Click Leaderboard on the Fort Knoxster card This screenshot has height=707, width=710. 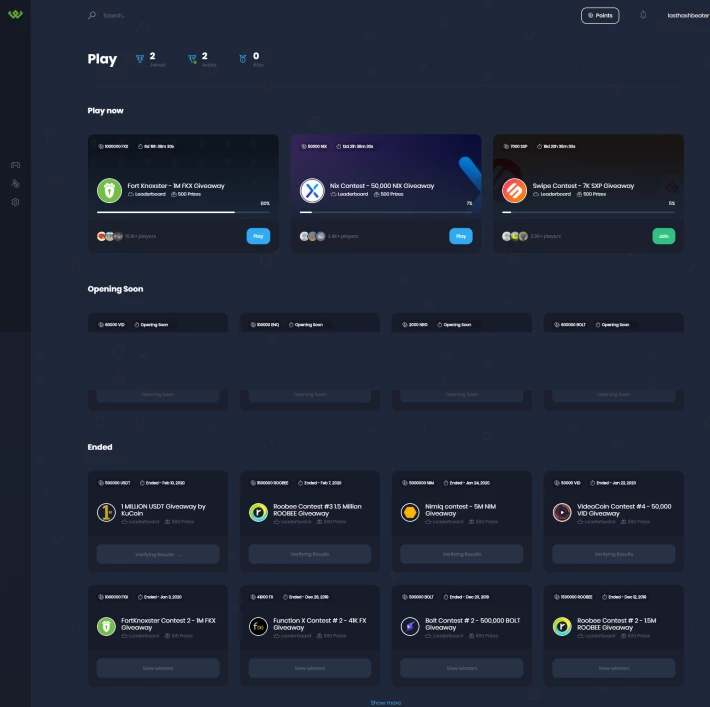pyautogui.click(x=147, y=194)
